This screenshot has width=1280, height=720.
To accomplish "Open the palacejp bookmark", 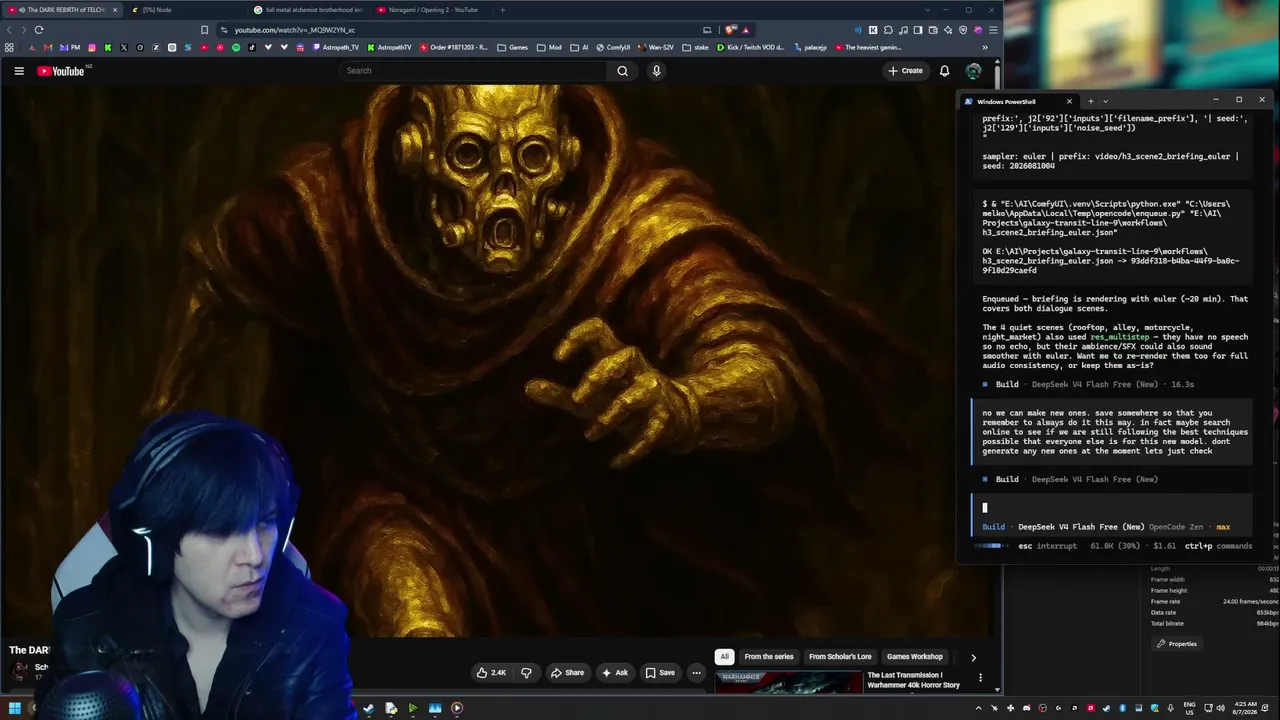I will [x=810, y=47].
